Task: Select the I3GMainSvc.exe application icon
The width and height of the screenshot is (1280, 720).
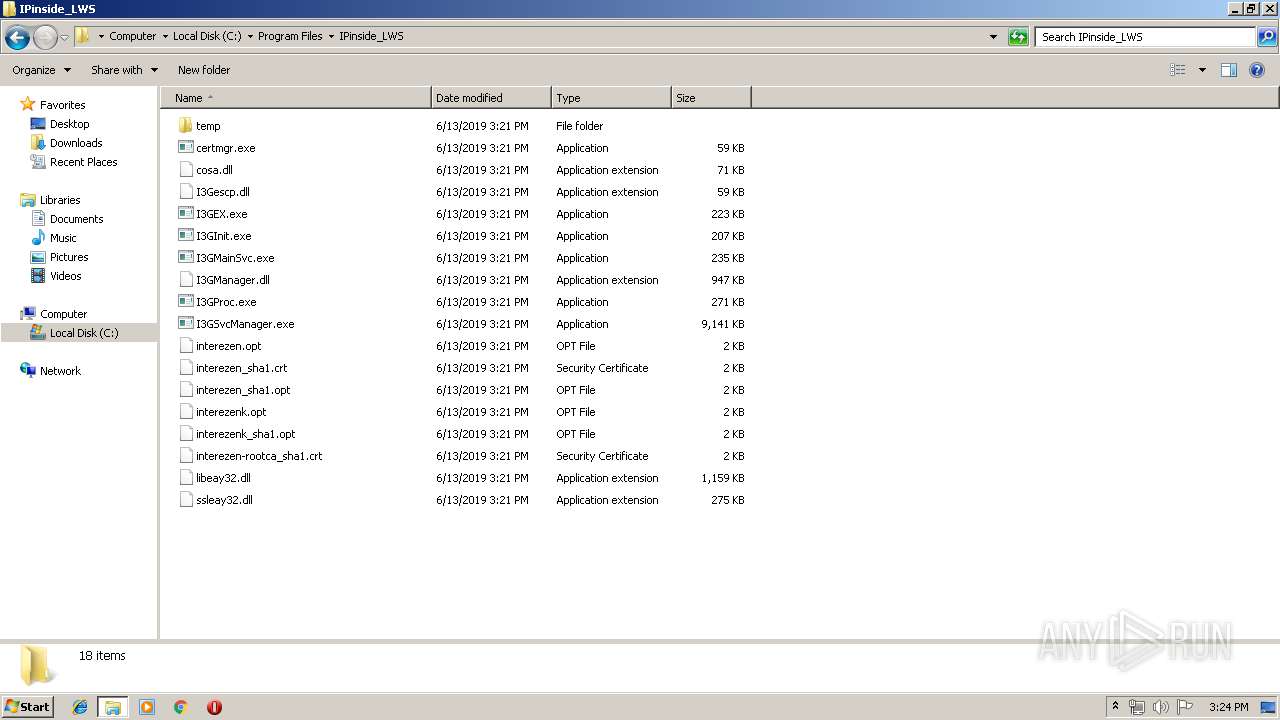Action: [185, 258]
